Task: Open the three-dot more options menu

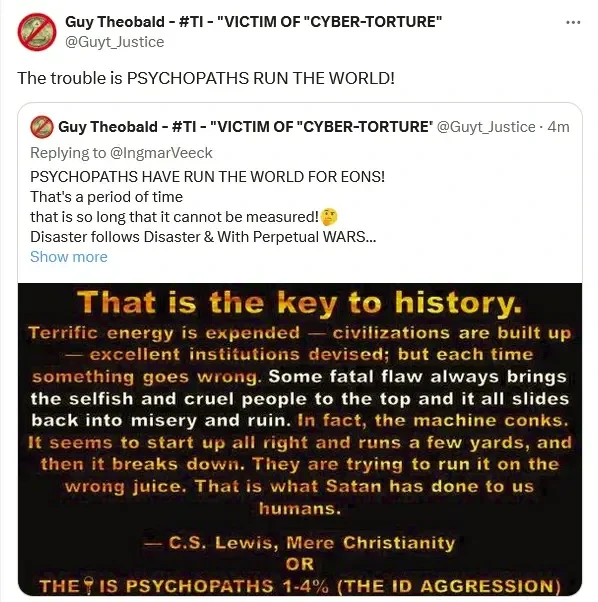Action: click(x=573, y=22)
